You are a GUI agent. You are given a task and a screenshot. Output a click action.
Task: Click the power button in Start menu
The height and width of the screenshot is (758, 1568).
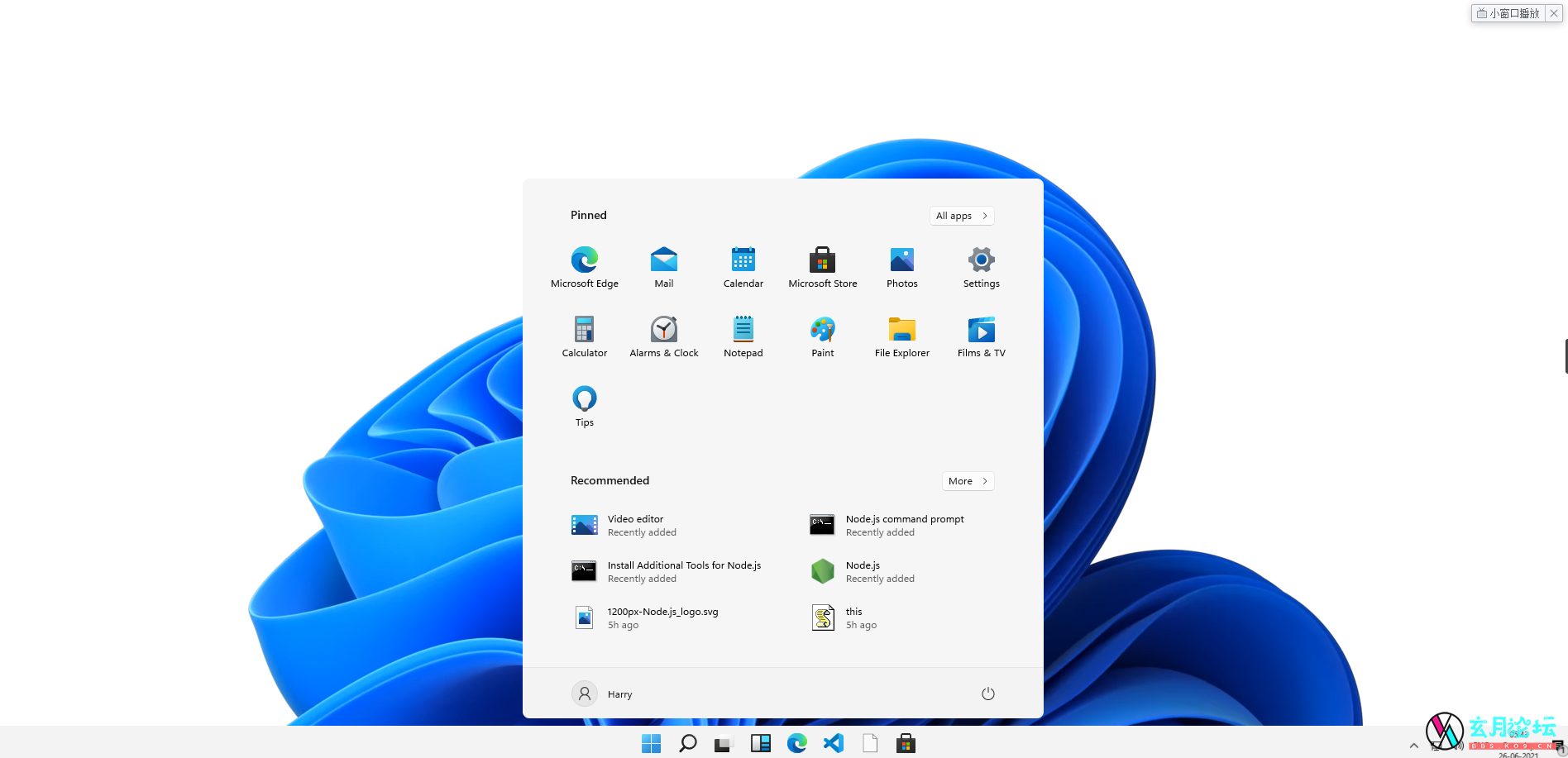(987, 694)
